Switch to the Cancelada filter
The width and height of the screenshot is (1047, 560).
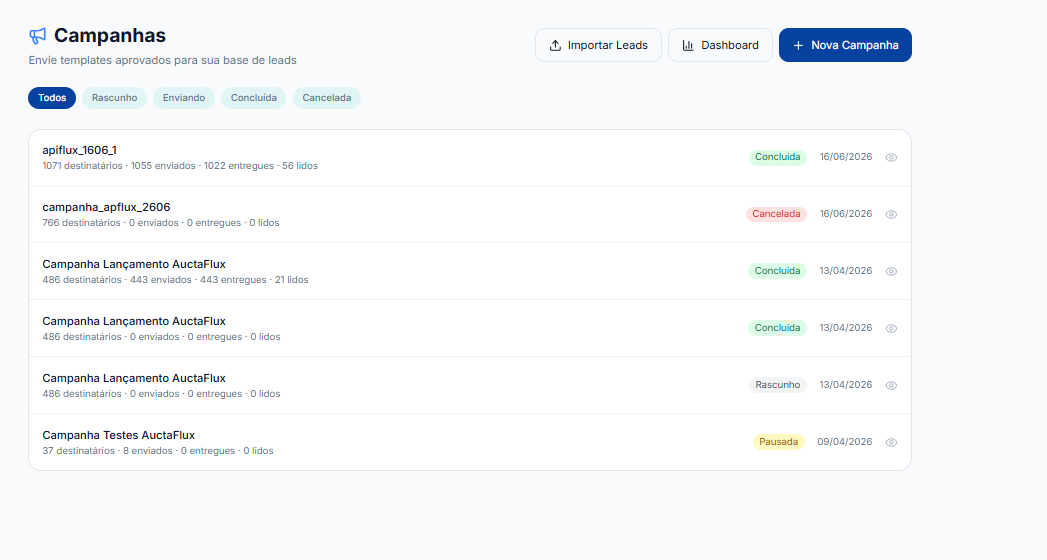click(327, 97)
